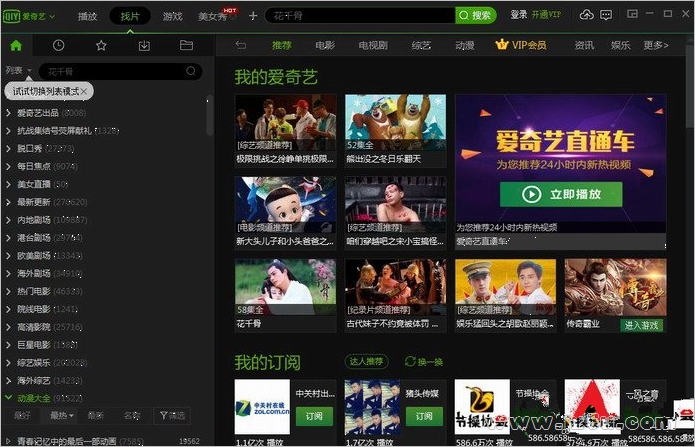Show more channels via 更多>
Image resolution: width=695 pixels, height=447 pixels.
[x=656, y=45]
